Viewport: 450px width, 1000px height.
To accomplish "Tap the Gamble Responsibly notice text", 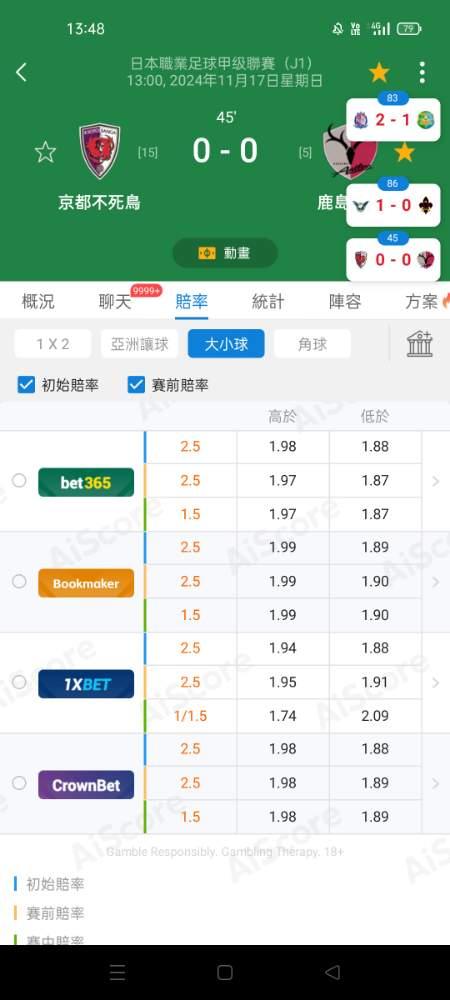I will point(225,852).
